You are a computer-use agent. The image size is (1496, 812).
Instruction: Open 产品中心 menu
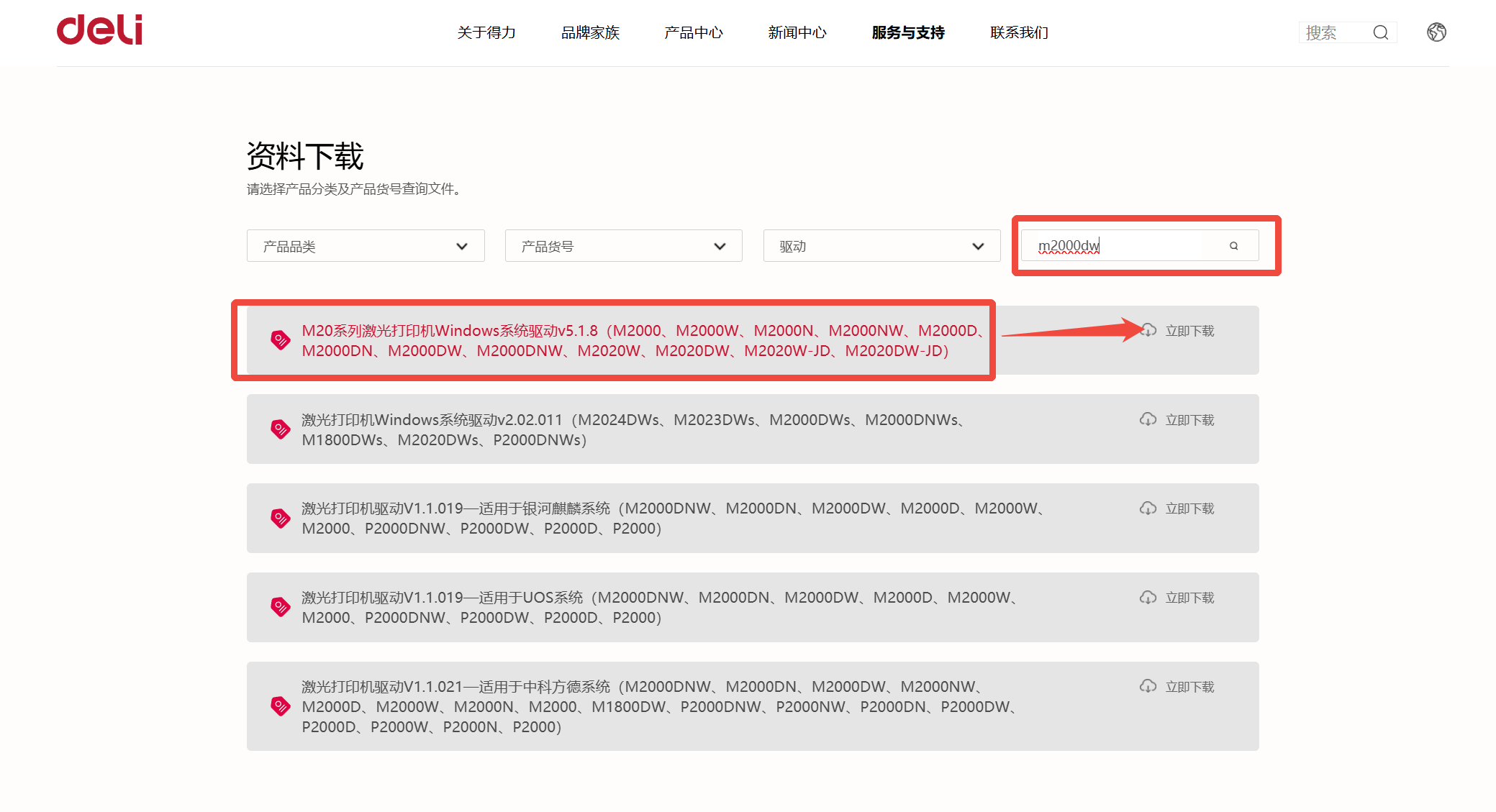tap(694, 32)
